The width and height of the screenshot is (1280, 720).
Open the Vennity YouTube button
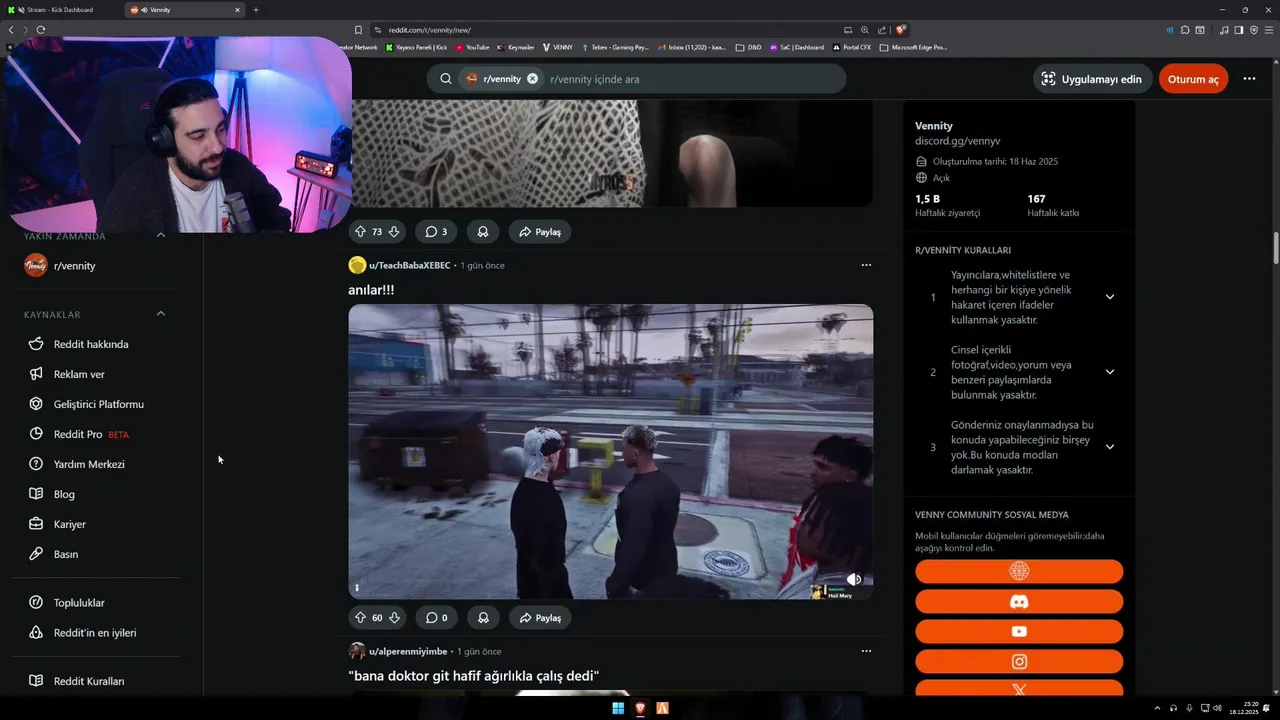click(1019, 632)
